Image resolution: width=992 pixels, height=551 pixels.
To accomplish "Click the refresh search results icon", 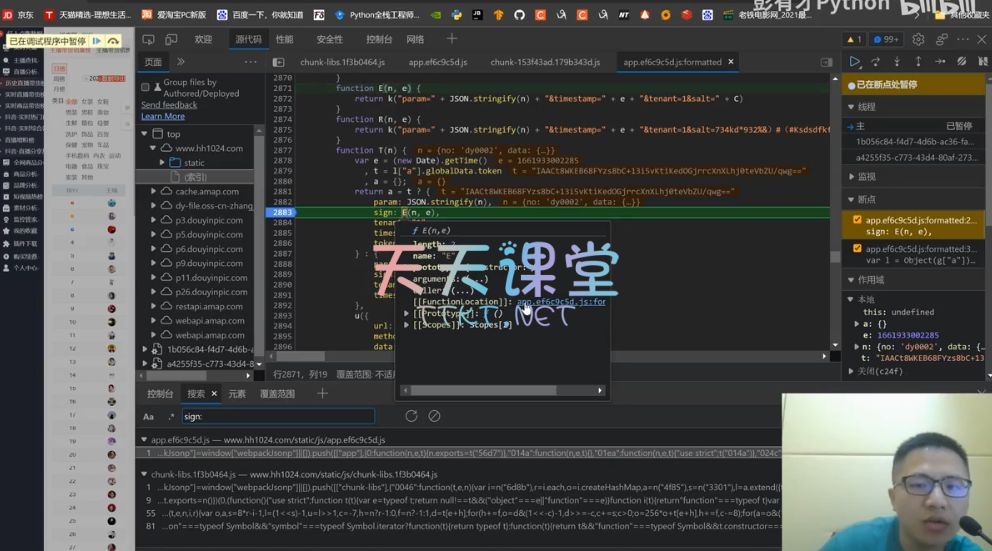I will point(411,416).
